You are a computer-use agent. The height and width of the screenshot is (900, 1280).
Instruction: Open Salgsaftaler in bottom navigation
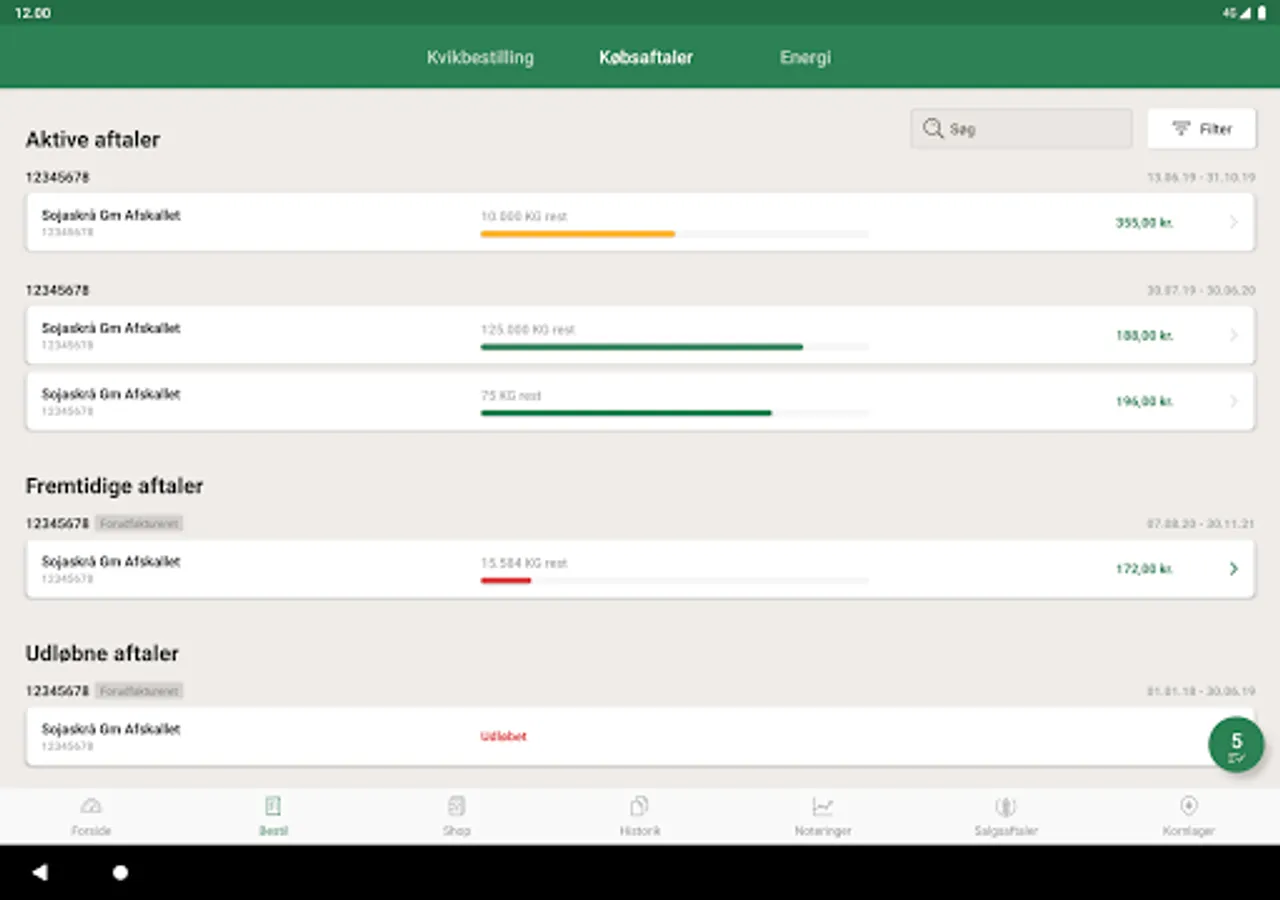pyautogui.click(x=1005, y=816)
